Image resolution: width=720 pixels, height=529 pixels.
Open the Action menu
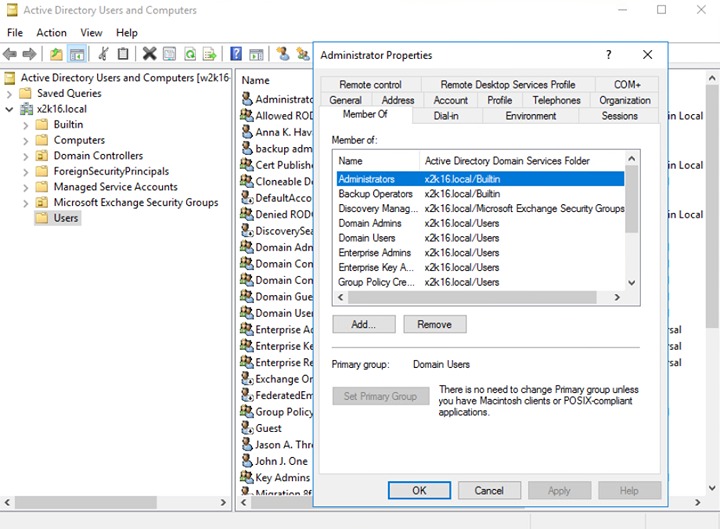click(x=51, y=32)
